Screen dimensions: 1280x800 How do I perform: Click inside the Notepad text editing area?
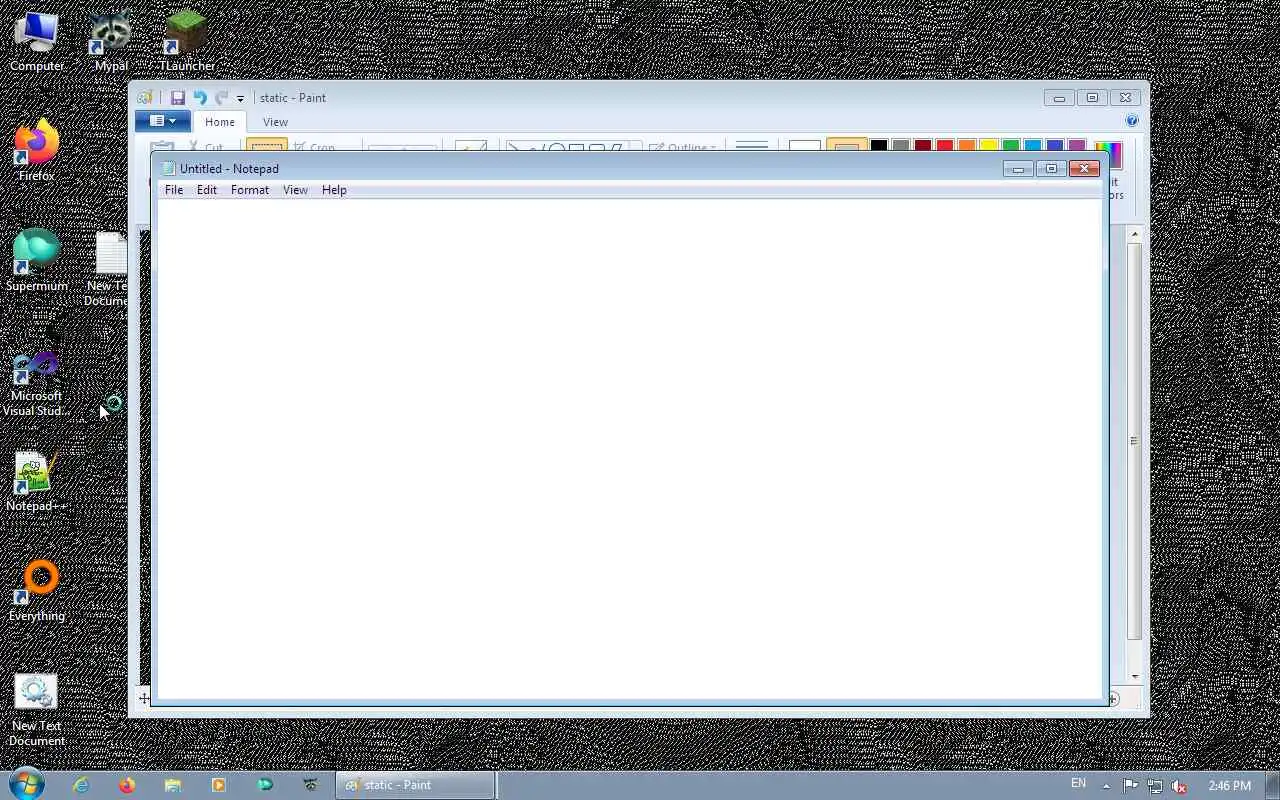[630, 448]
